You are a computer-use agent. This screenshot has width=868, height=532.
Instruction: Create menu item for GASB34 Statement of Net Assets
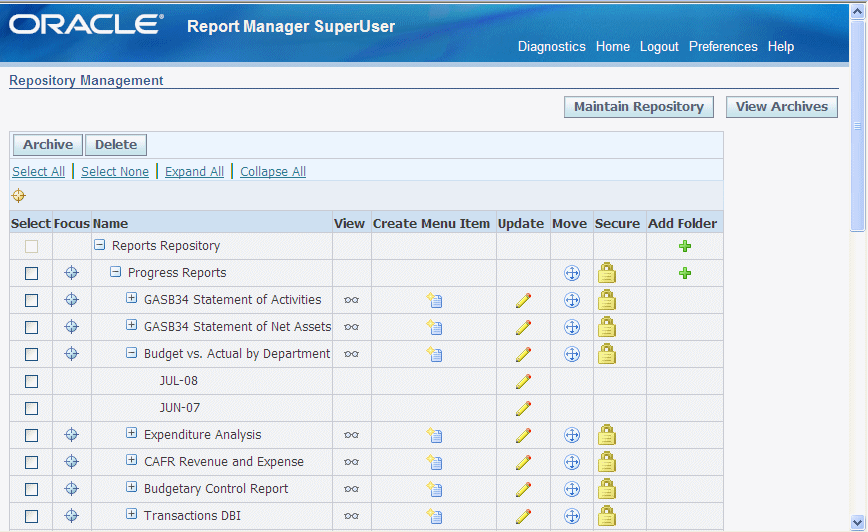[x=435, y=327]
